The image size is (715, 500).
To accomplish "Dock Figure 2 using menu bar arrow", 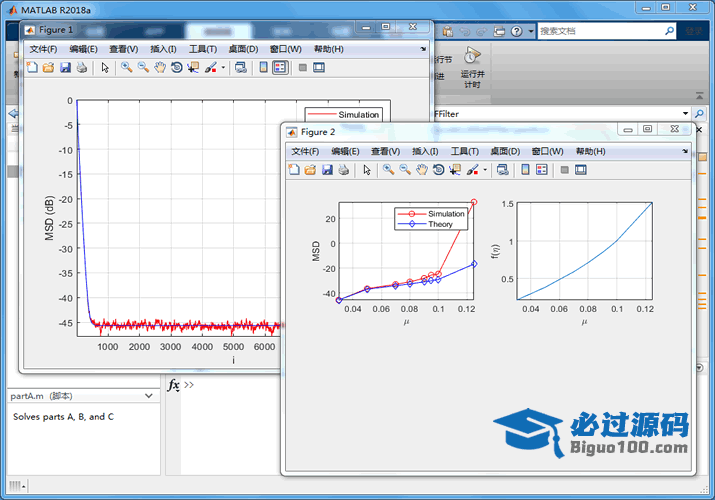I will pos(685,151).
